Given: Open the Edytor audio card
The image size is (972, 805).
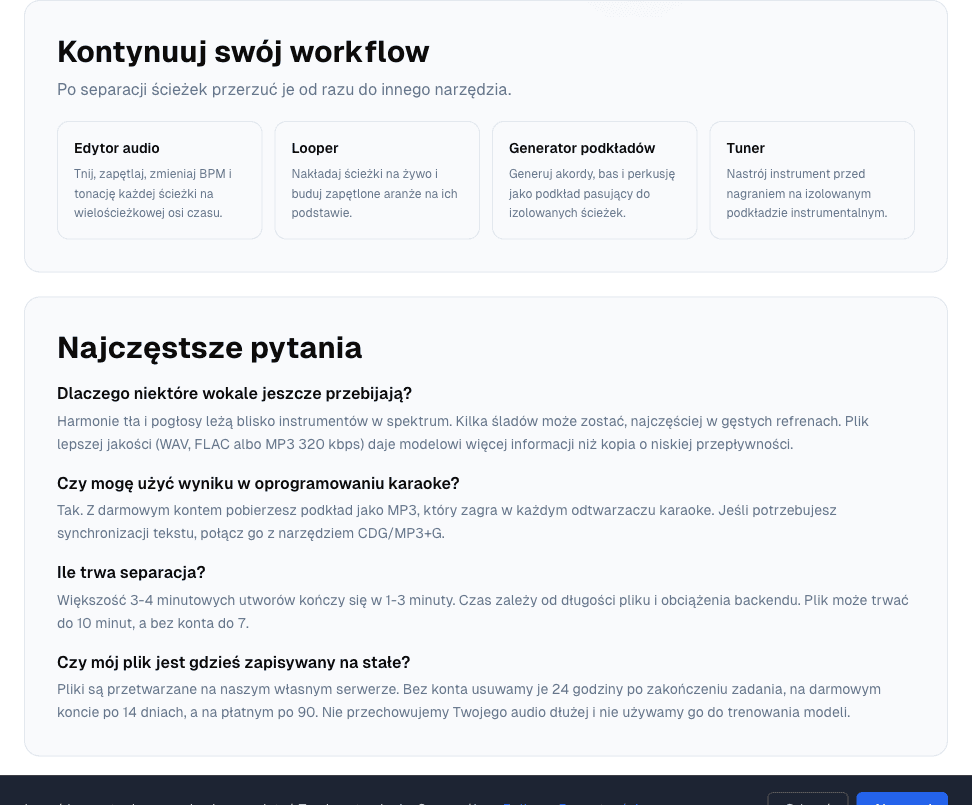Looking at the screenshot, I should click(x=159, y=180).
